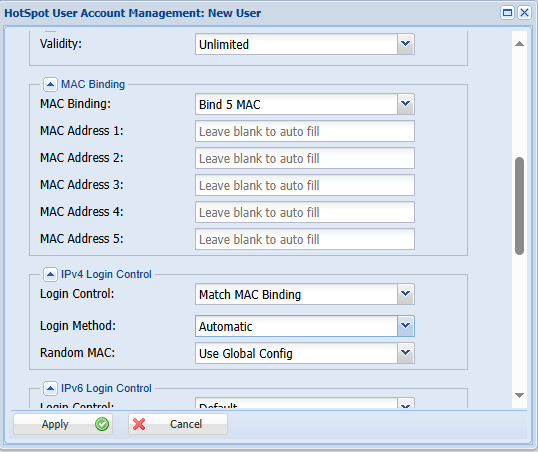Click the 'Use Global Config' value
This screenshot has height=452, width=538.
click(246, 354)
